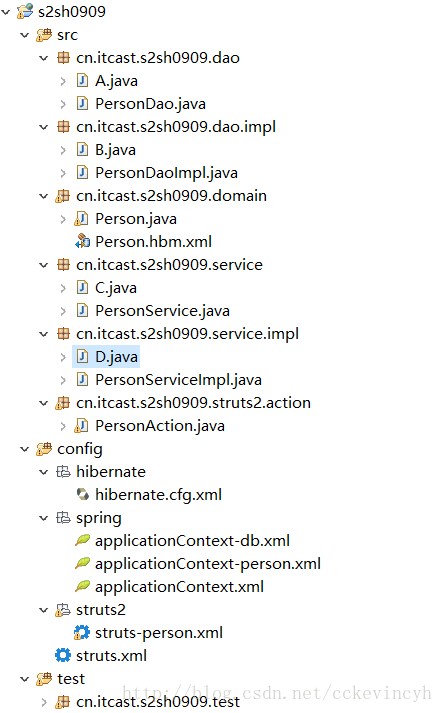443x713 pixels.
Task: Click the A.java file icon
Action: pos(82,80)
